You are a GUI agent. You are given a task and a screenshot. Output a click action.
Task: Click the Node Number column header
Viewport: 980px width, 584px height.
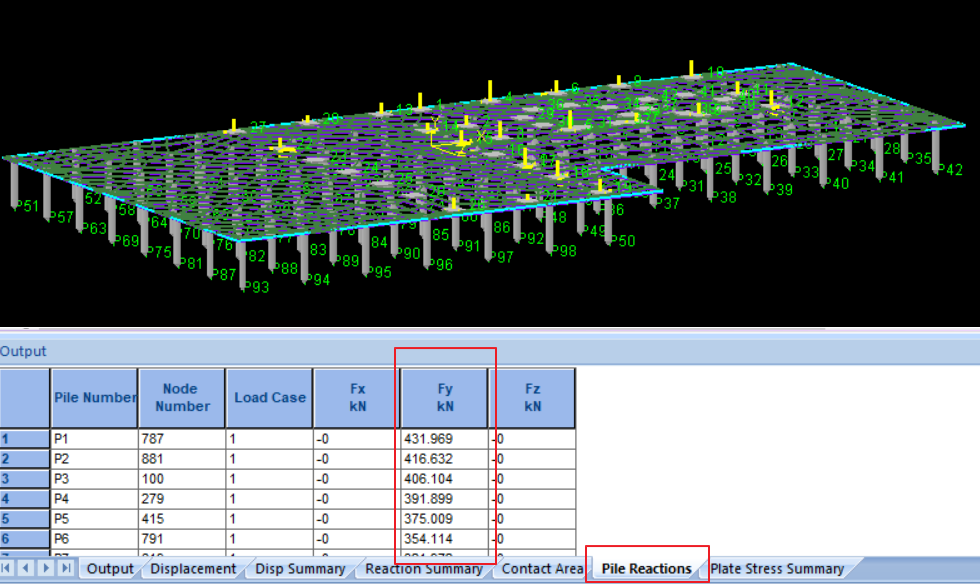click(181, 398)
